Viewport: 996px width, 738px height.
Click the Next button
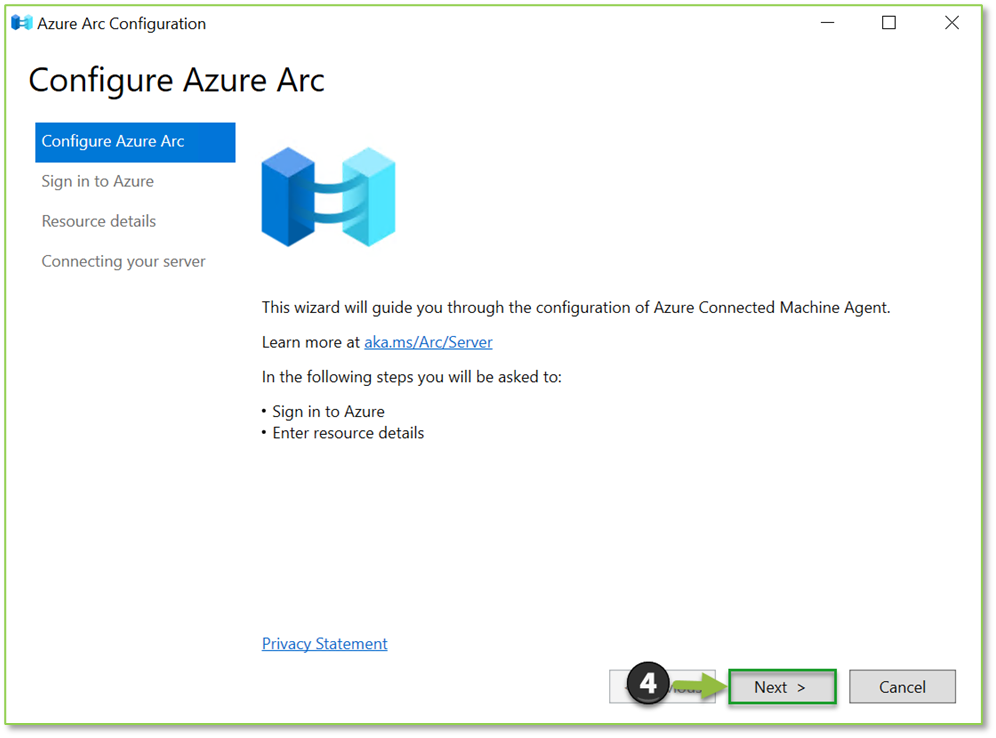point(782,687)
